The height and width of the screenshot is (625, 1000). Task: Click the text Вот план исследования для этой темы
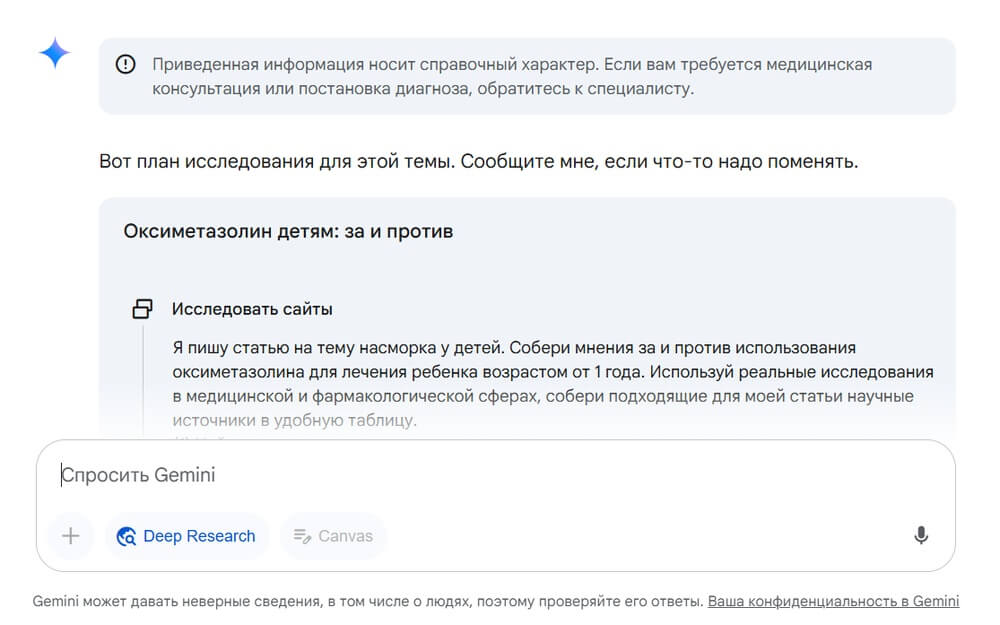(x=277, y=161)
